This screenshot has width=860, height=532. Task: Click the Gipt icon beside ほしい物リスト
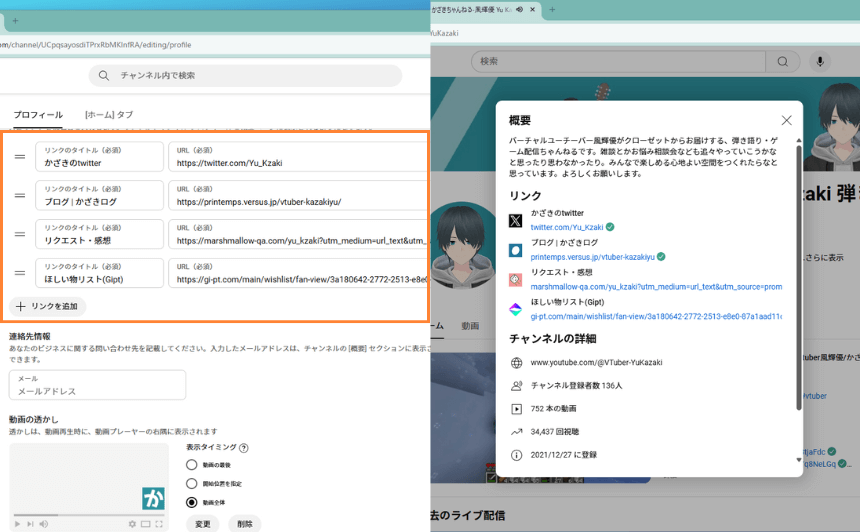pyautogui.click(x=516, y=309)
